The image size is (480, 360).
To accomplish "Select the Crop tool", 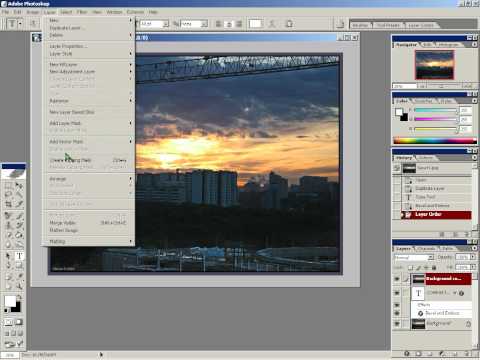I will click(x=8, y=204).
